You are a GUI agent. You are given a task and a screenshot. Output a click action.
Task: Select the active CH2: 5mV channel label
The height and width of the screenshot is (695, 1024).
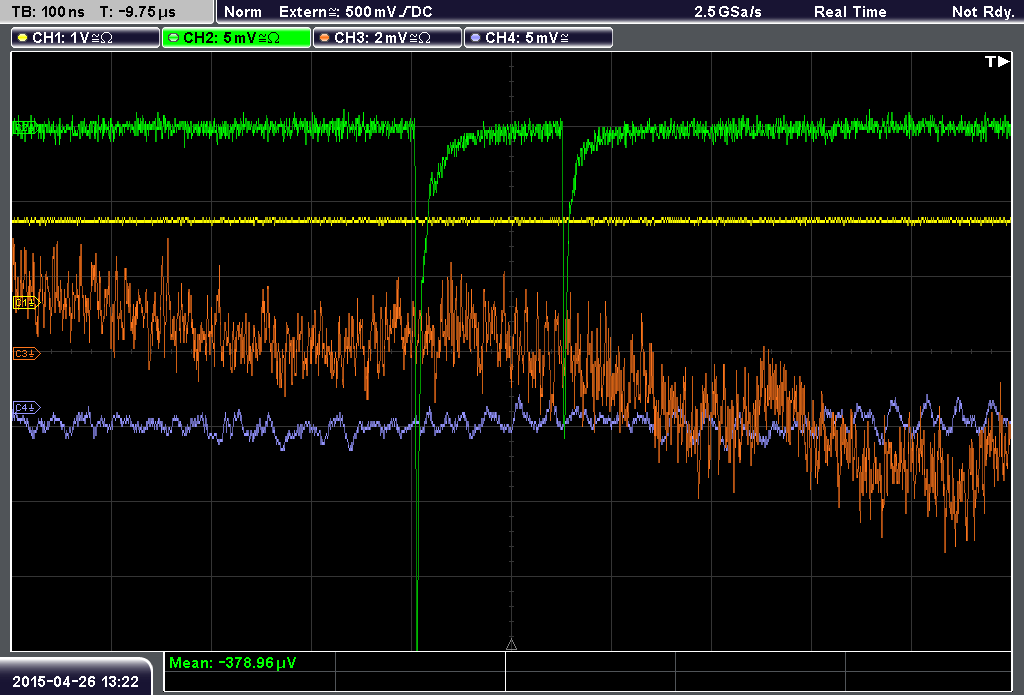(x=236, y=38)
